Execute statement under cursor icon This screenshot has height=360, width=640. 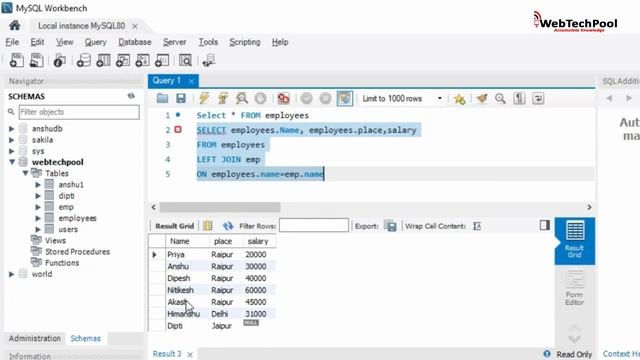[x=223, y=98]
